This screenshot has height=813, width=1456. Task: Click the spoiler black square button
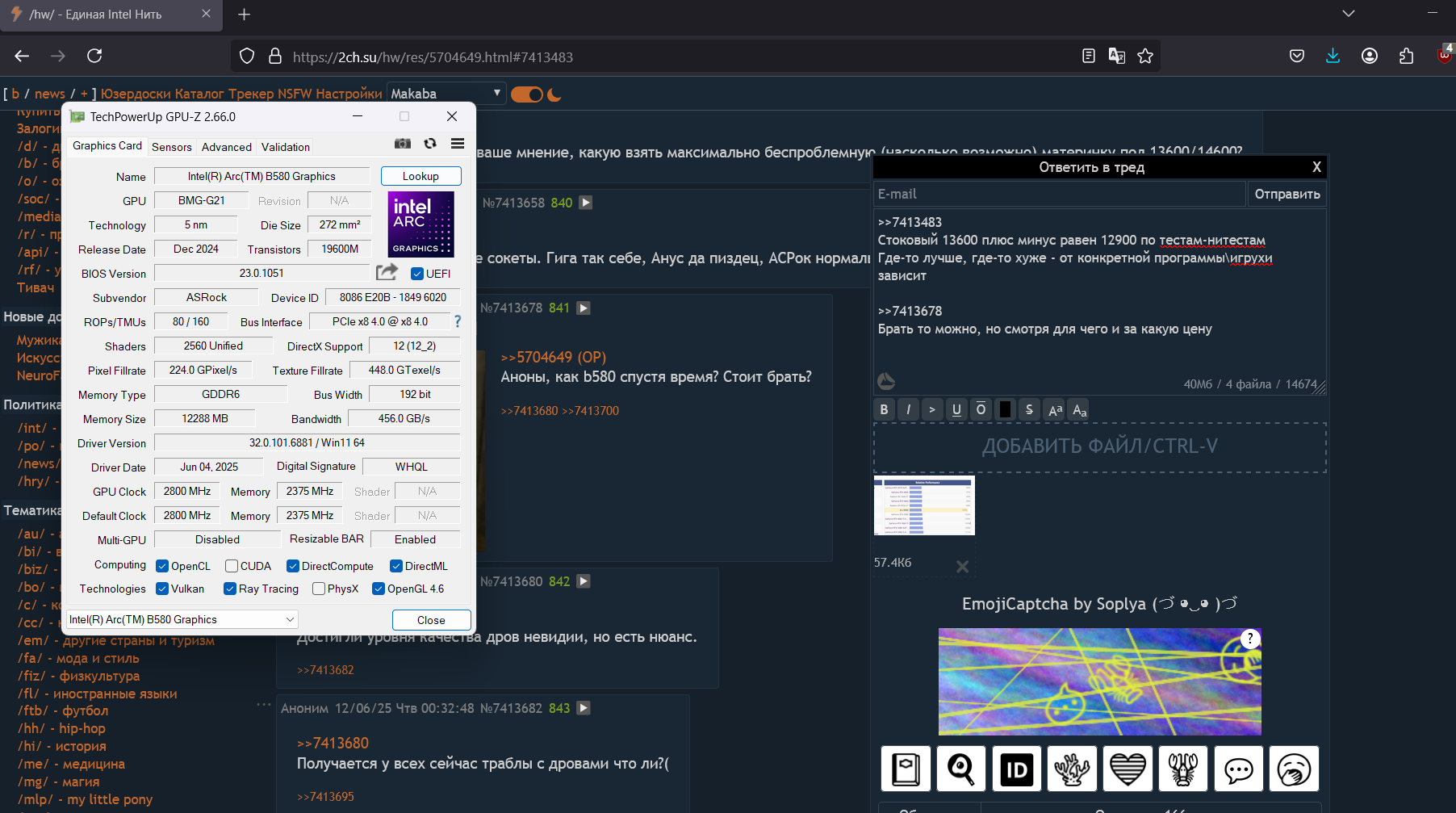pos(1005,409)
